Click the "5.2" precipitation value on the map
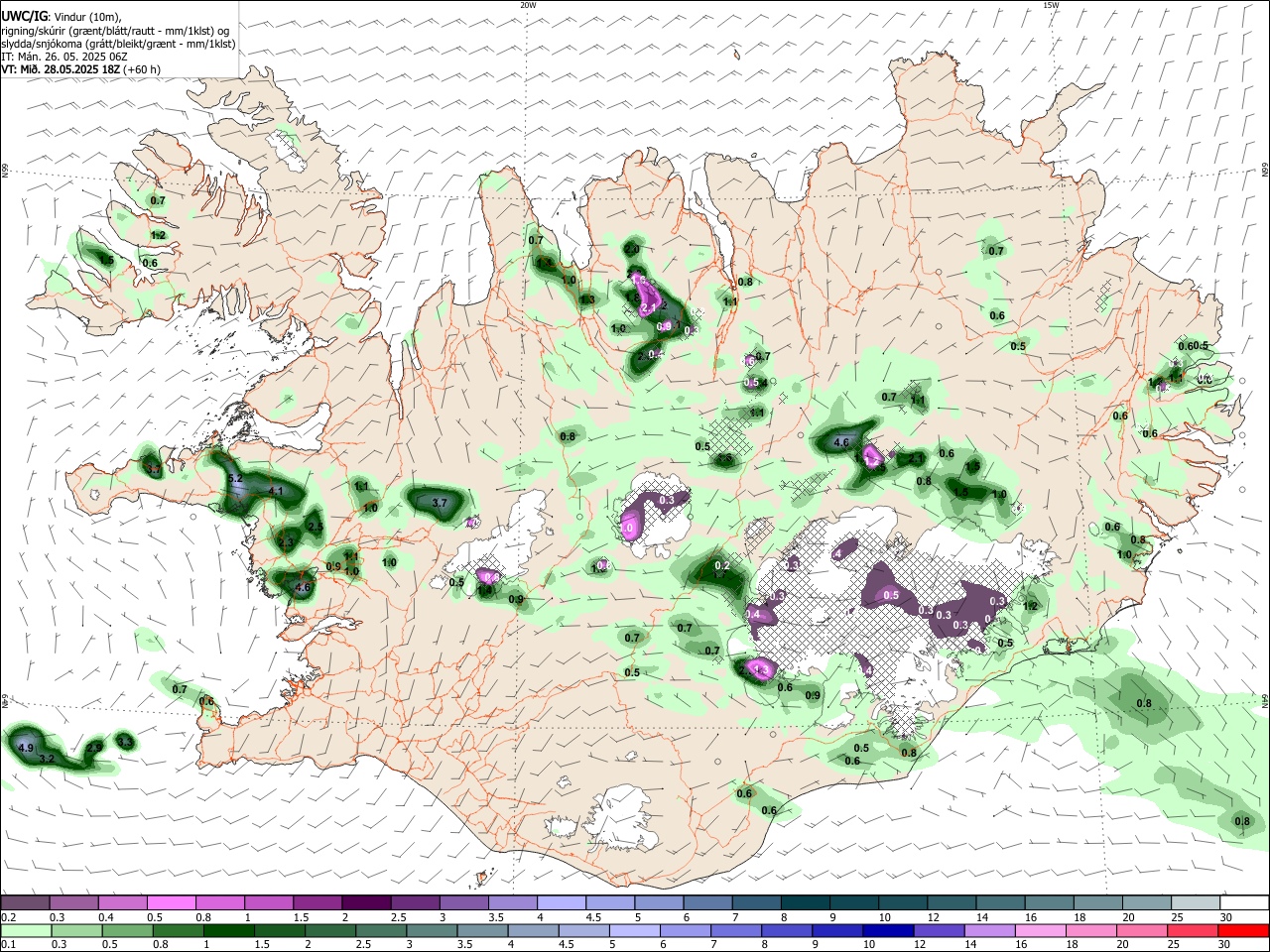This screenshot has height=952, width=1270. [235, 479]
